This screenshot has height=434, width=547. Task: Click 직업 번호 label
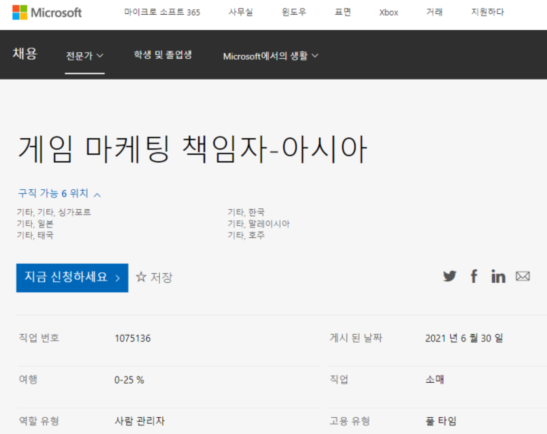(39, 338)
